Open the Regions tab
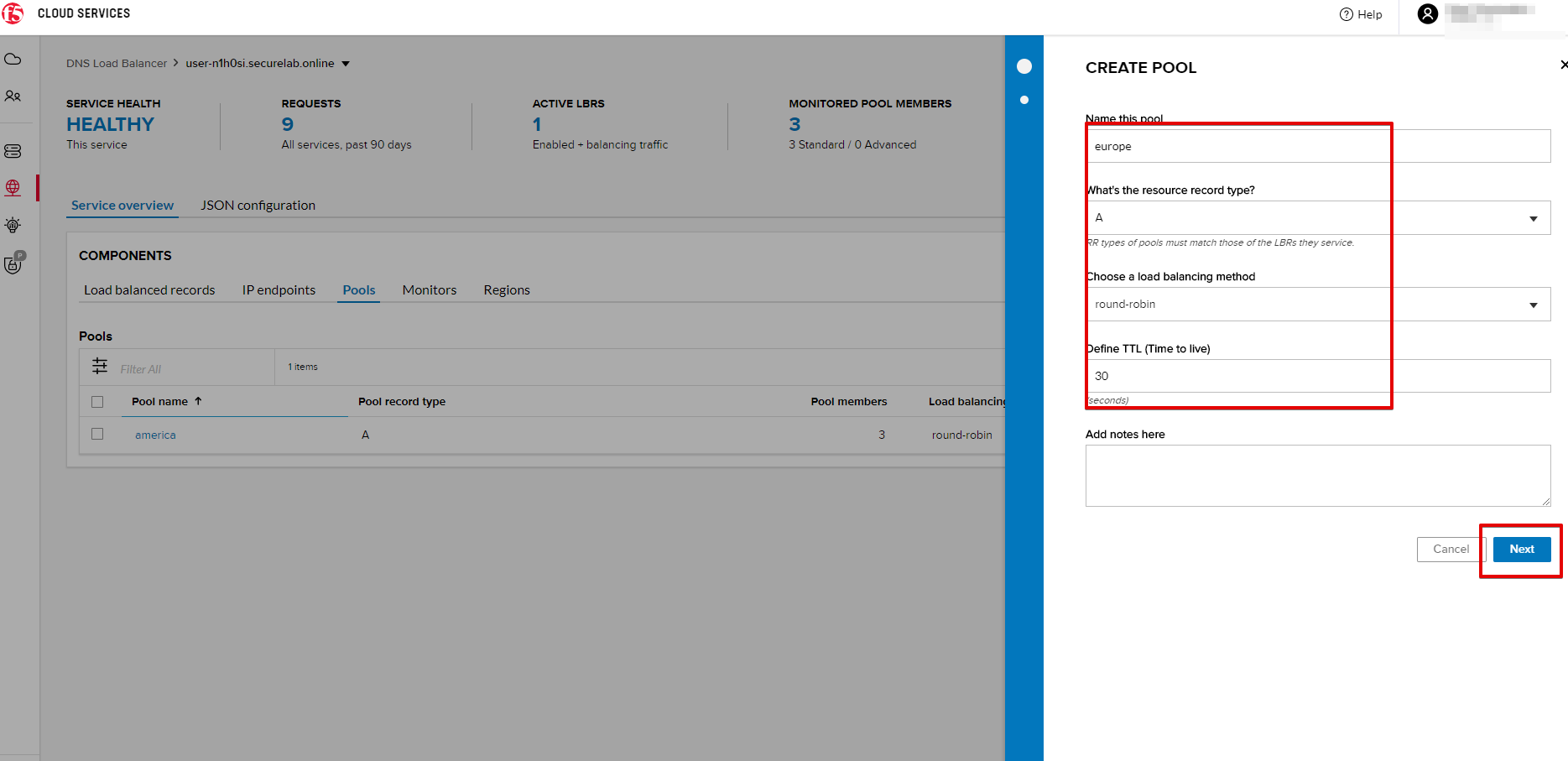 coord(507,290)
